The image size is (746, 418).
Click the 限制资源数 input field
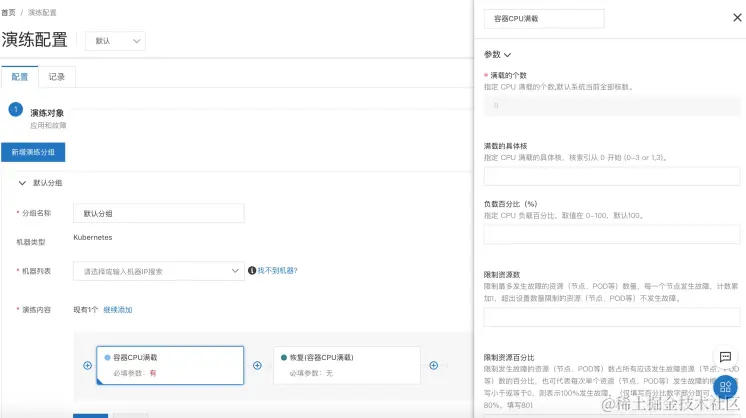[x=612, y=317]
